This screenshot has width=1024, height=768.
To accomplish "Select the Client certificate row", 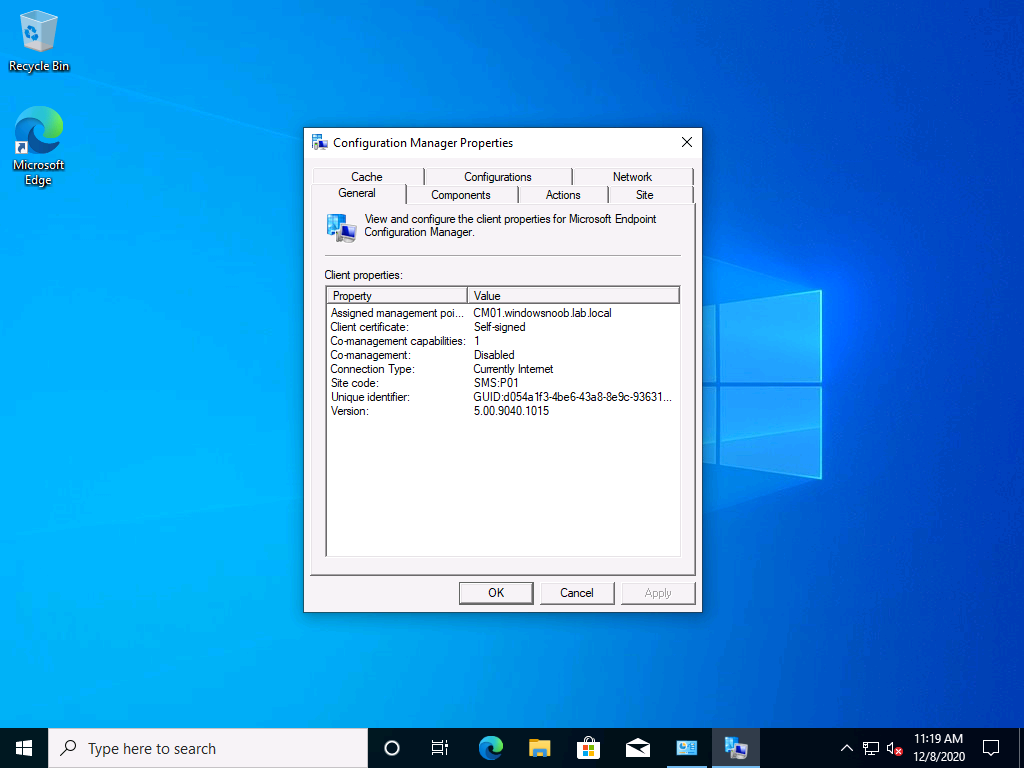I will [x=503, y=327].
